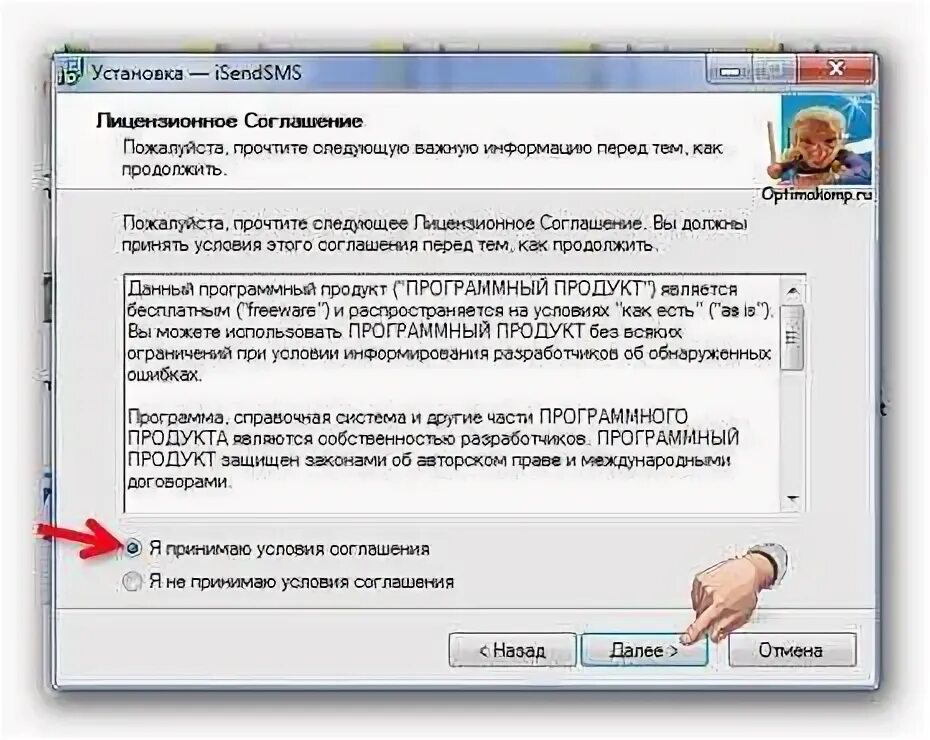Viewport: 930px width, 740px height.
Task: Click the 'Установка — iSendSMS' title bar text
Action: point(196,73)
